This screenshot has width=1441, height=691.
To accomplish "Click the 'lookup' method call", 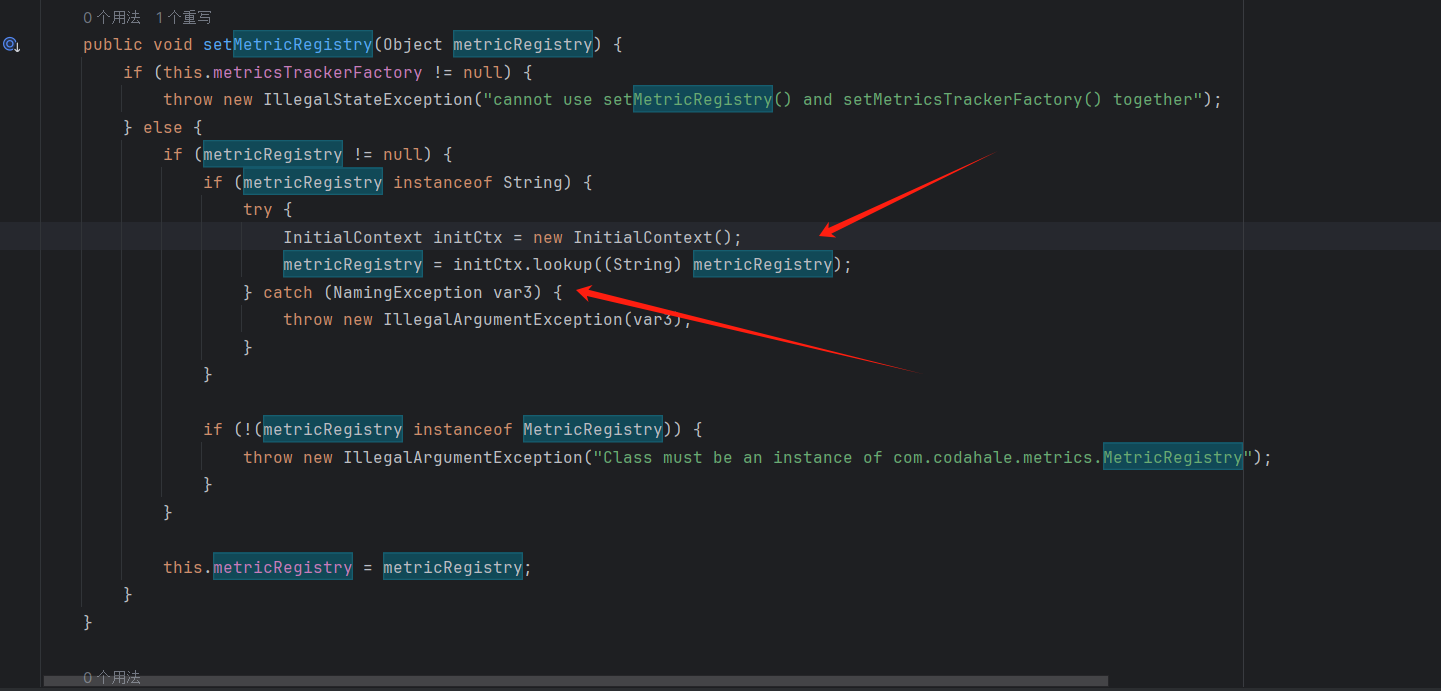I will 563,265.
